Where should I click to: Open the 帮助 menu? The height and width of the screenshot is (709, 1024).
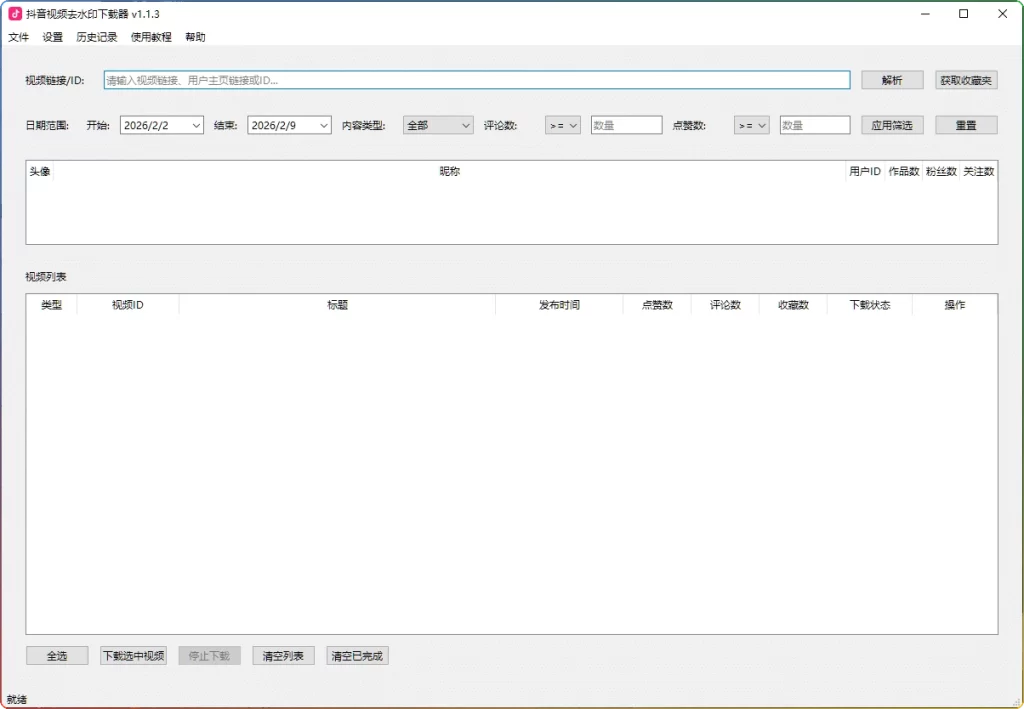(194, 37)
